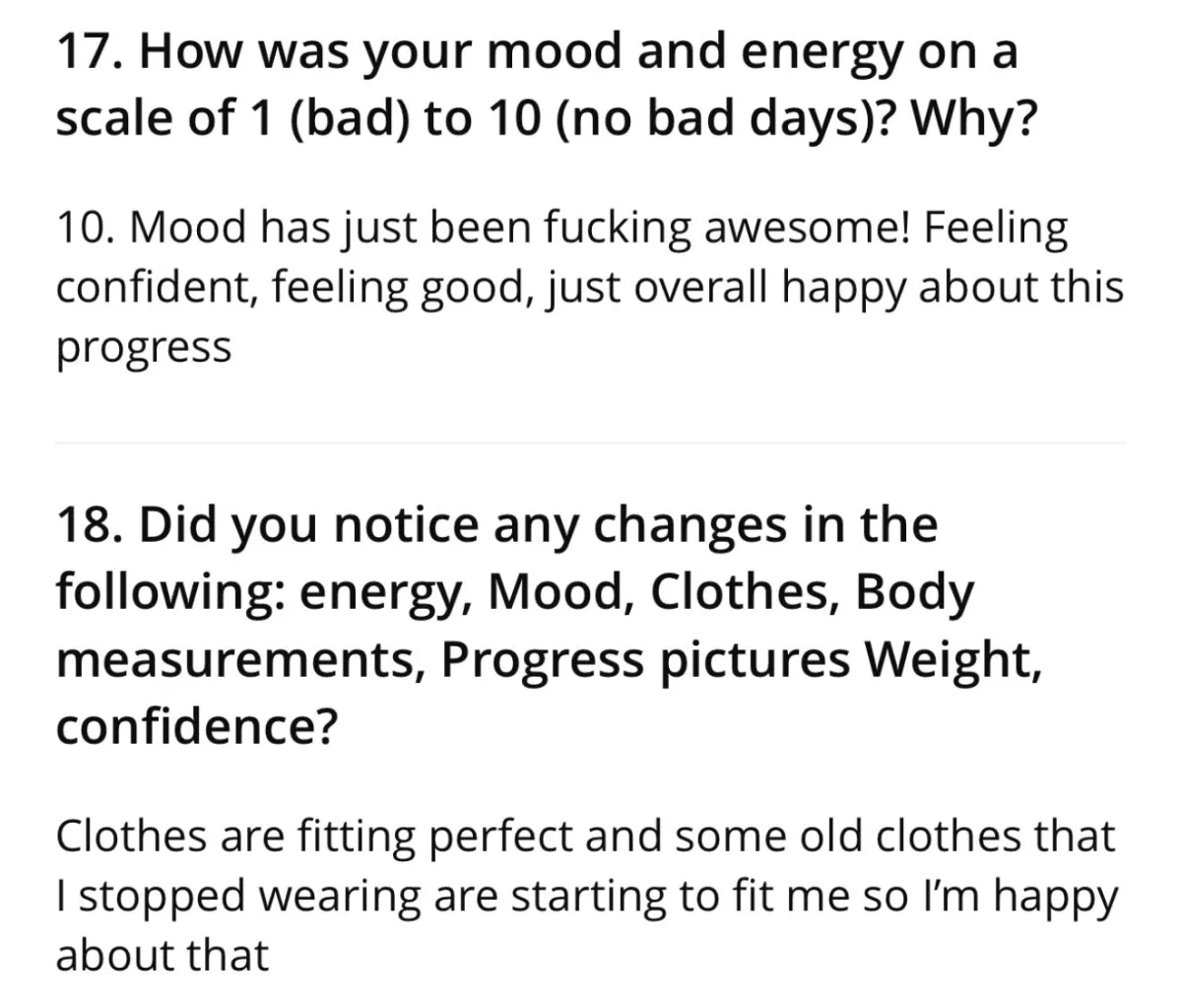This screenshot has width=1182, height=1008.
Task: Click the question number "18."
Action: click(x=91, y=525)
